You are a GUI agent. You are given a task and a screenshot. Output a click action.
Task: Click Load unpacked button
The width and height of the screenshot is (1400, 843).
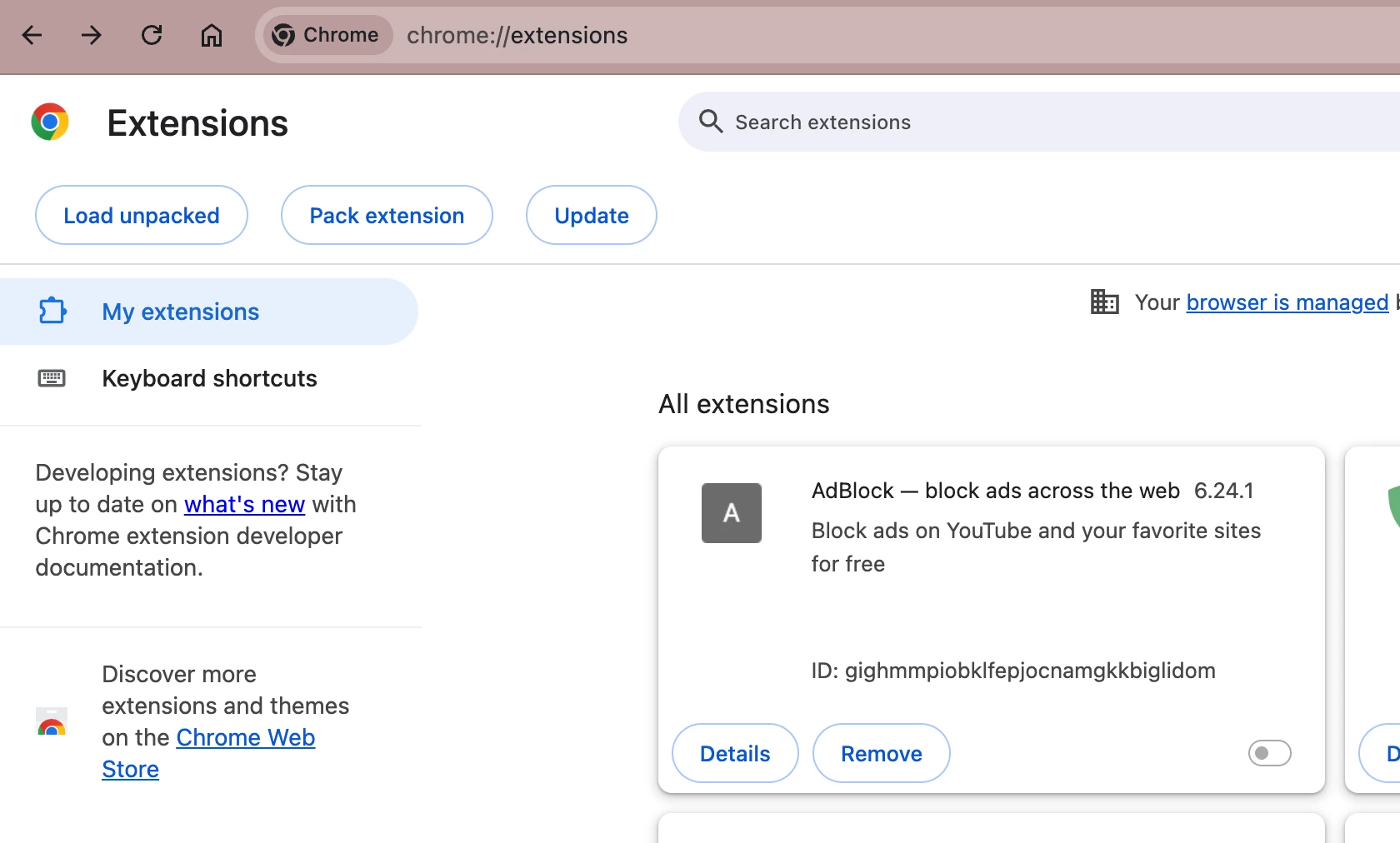pyautogui.click(x=142, y=215)
